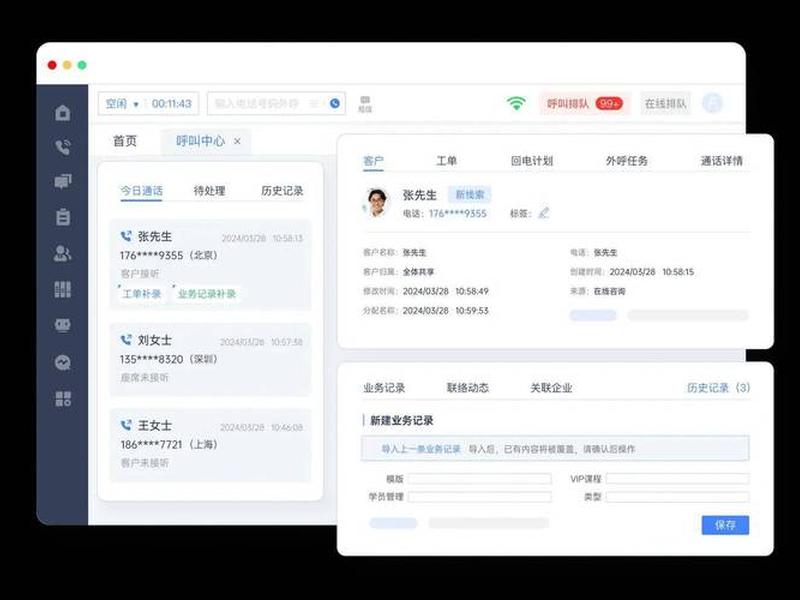Click the 全体共享 customer ownership value

418,272
